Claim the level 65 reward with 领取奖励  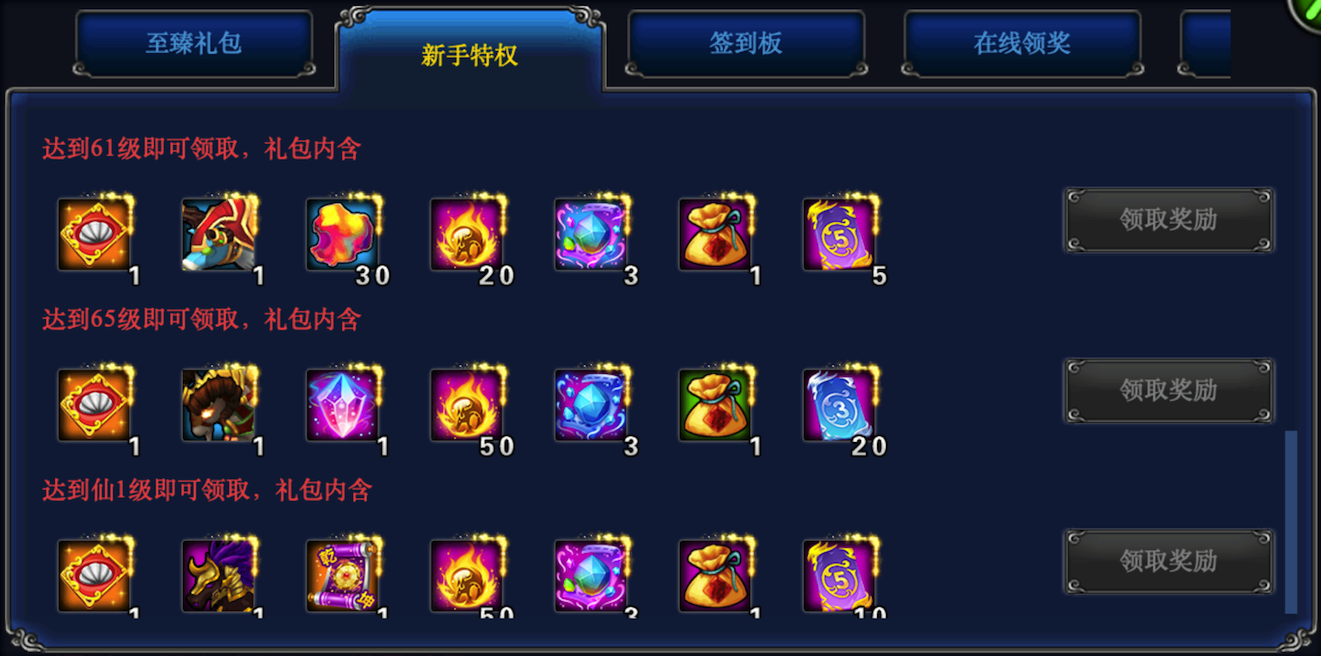point(1169,391)
